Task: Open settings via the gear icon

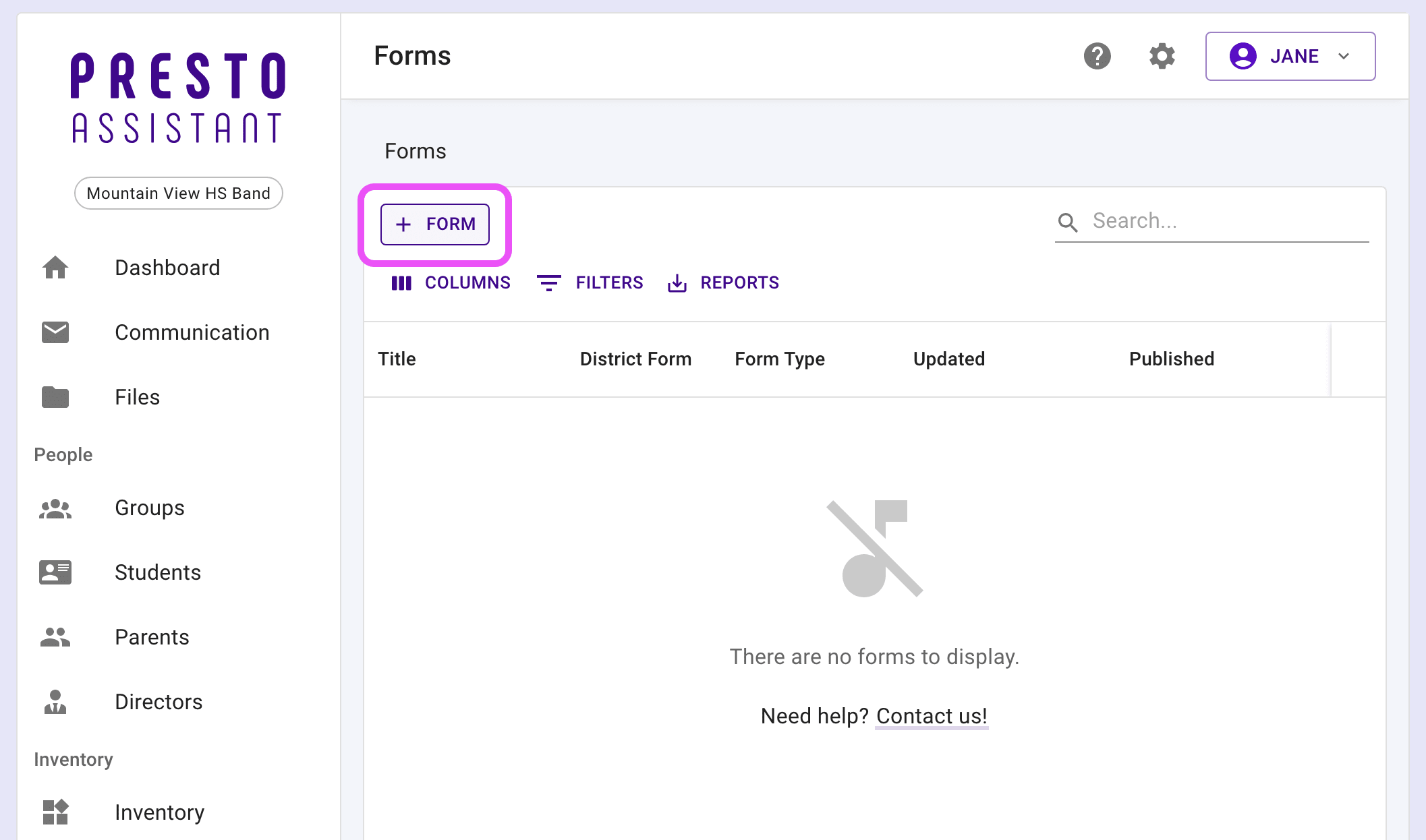Action: [1162, 56]
